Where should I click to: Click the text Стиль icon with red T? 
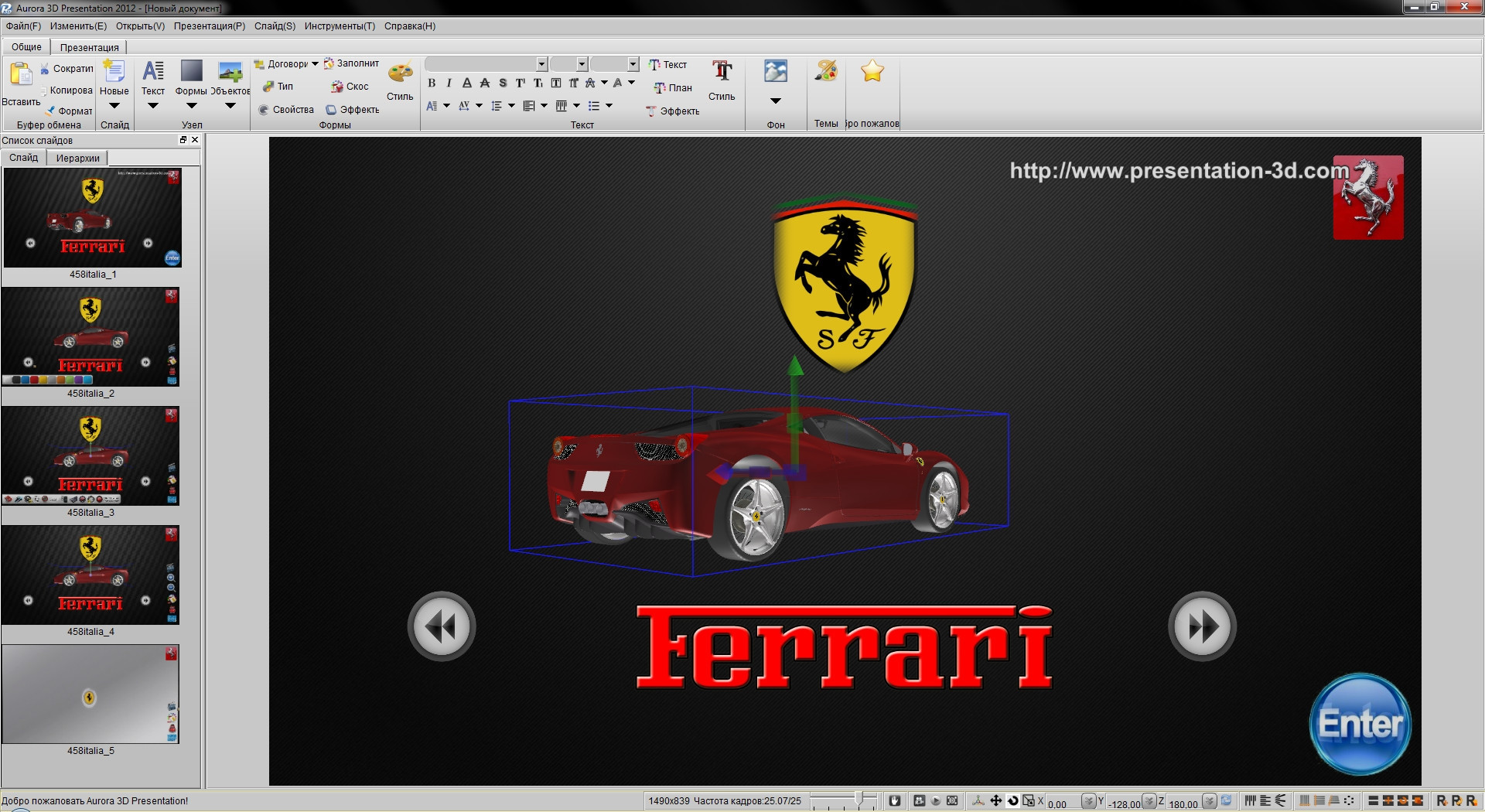click(722, 72)
